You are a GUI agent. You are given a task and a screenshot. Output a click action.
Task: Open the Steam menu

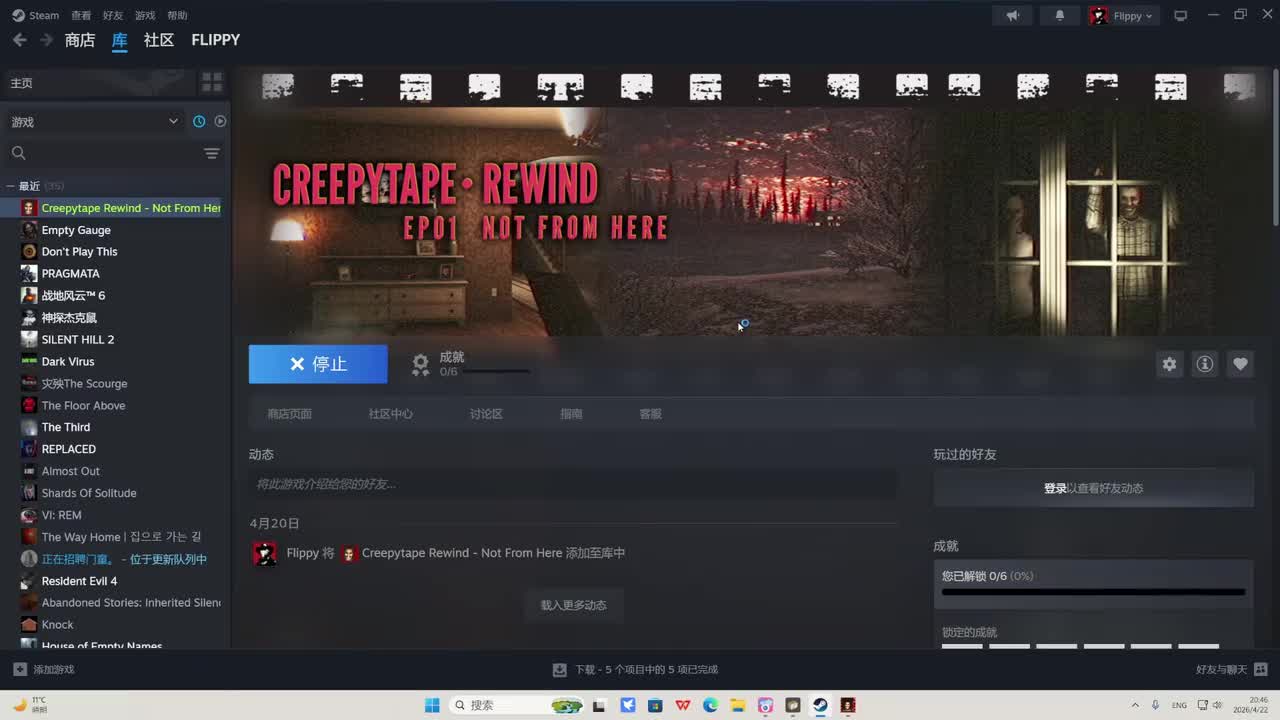click(x=35, y=16)
